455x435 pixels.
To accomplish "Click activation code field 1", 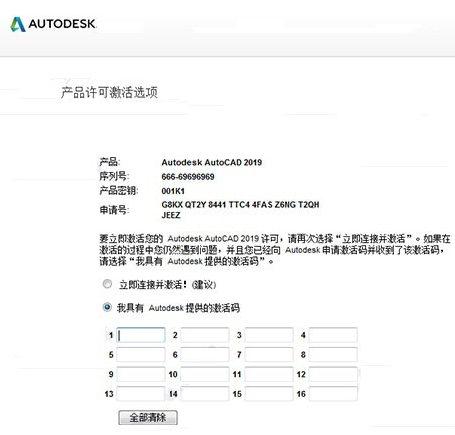I will (x=141, y=335).
